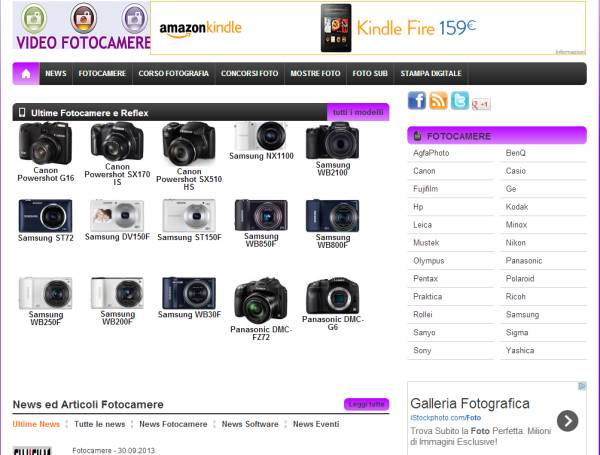Image resolution: width=600 pixels, height=455 pixels.
Task: Select the 'News Eventi' tab
Action: click(x=316, y=424)
